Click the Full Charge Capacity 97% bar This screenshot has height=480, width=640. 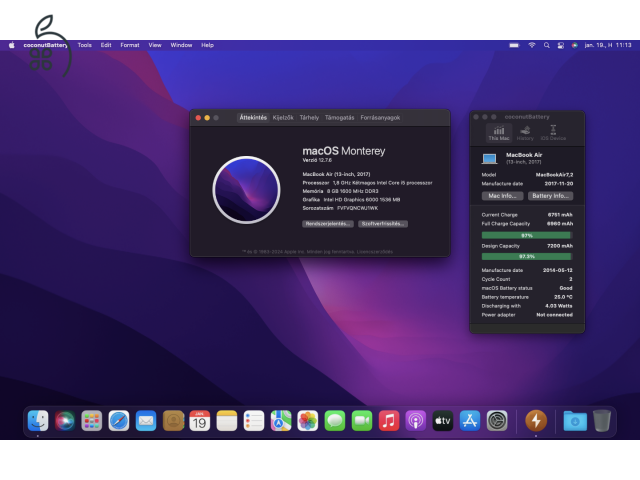527,235
